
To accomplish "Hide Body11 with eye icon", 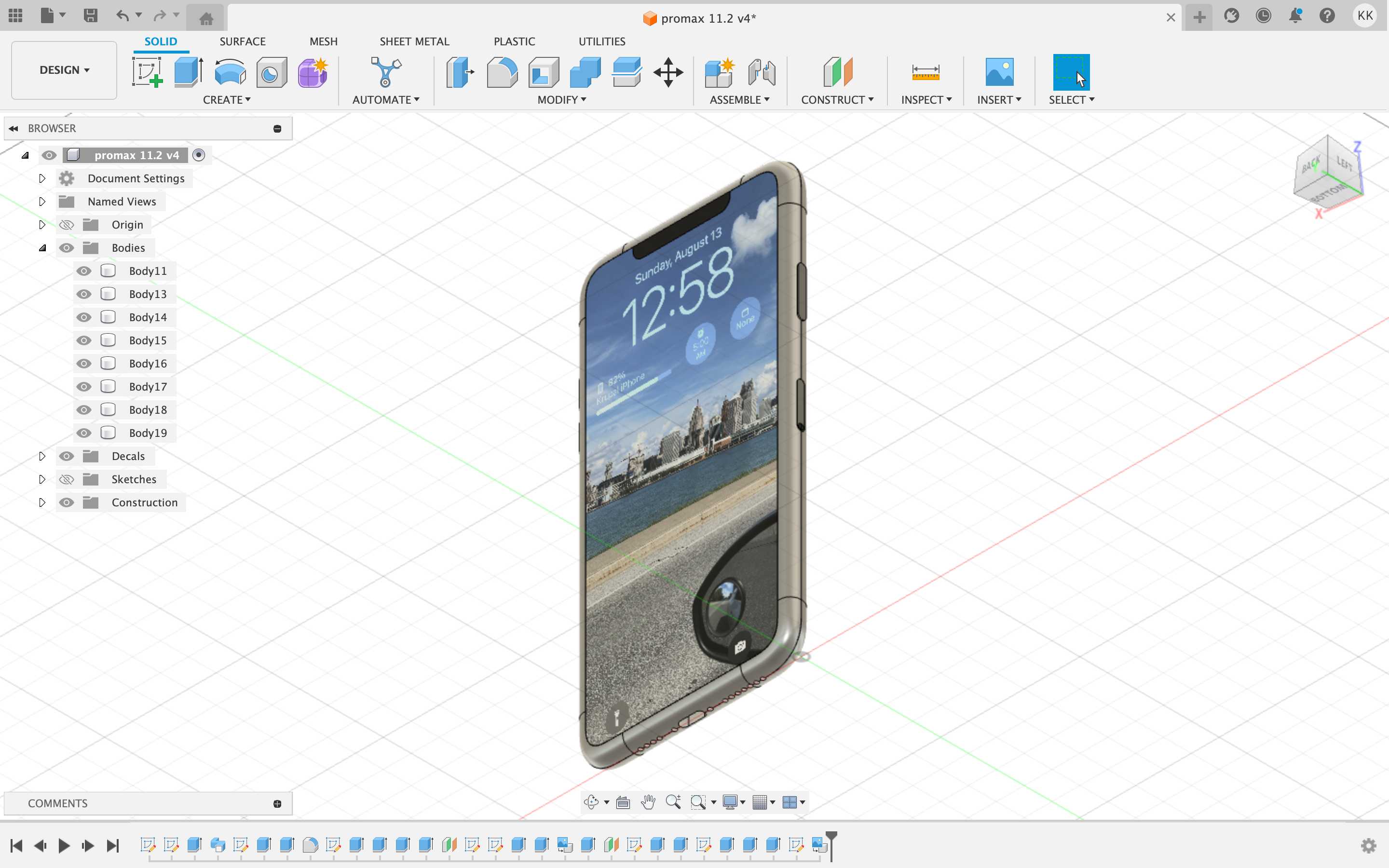I will [x=84, y=271].
